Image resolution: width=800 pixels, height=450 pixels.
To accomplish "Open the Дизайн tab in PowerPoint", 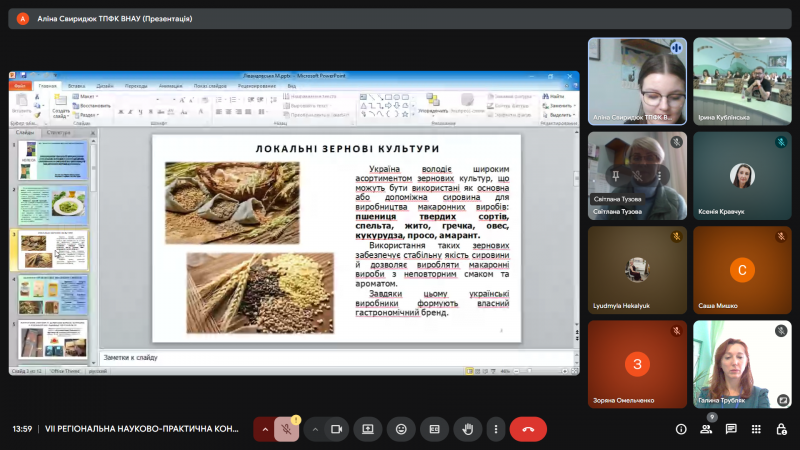I will point(105,86).
